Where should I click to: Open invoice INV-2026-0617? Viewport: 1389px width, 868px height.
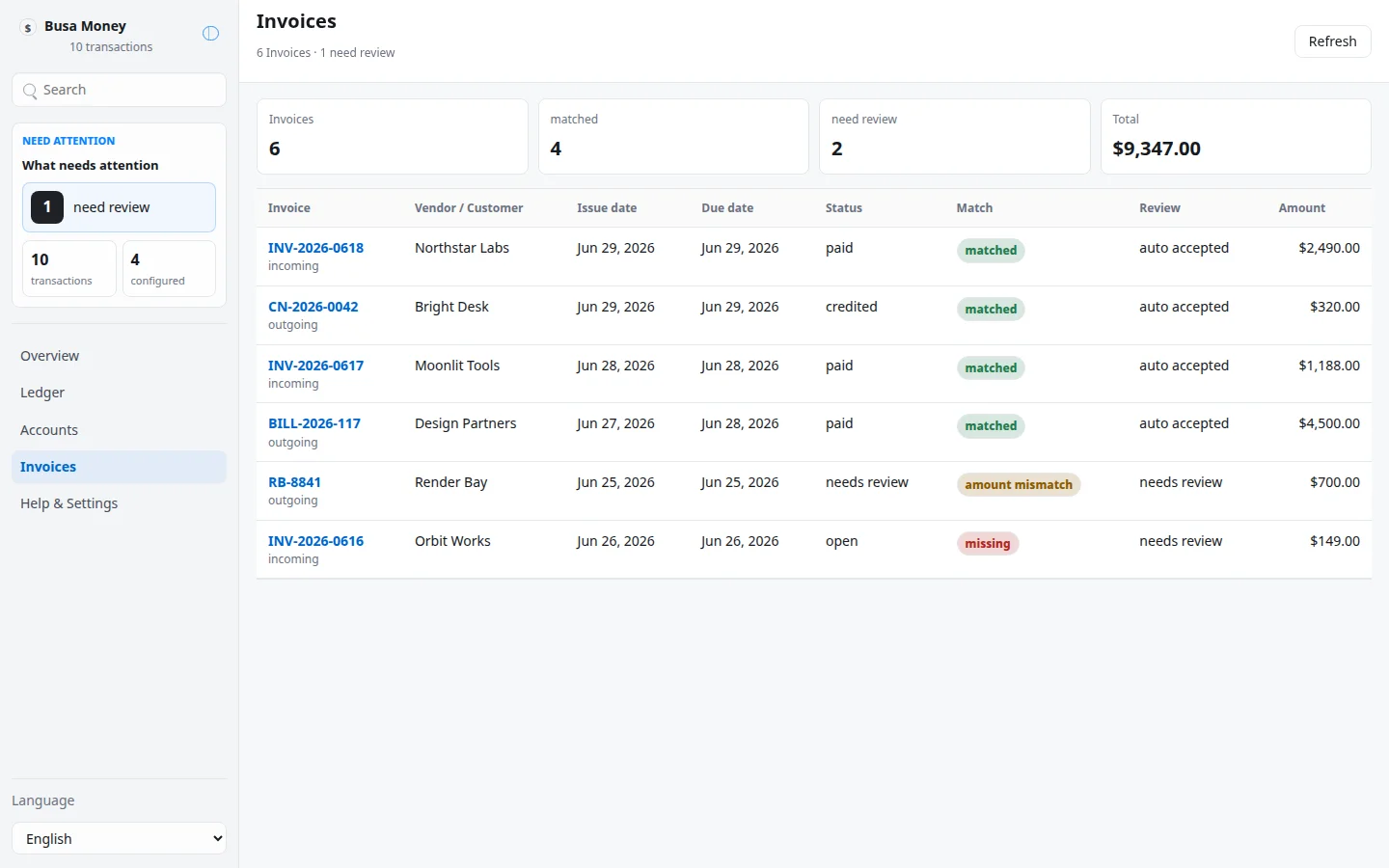tap(315, 366)
